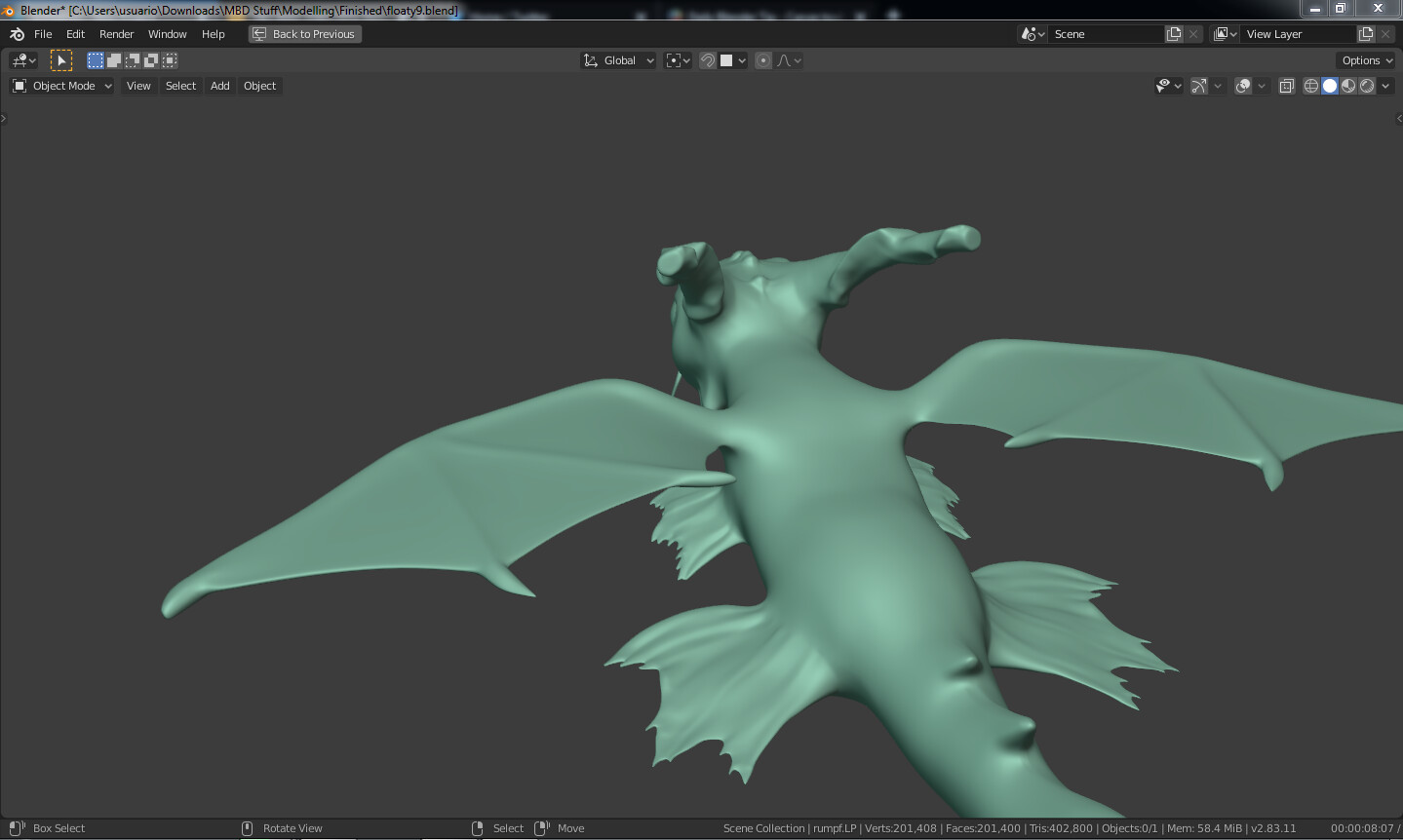Open the Render menu
Image resolution: width=1403 pixels, height=840 pixels.
pyautogui.click(x=117, y=34)
